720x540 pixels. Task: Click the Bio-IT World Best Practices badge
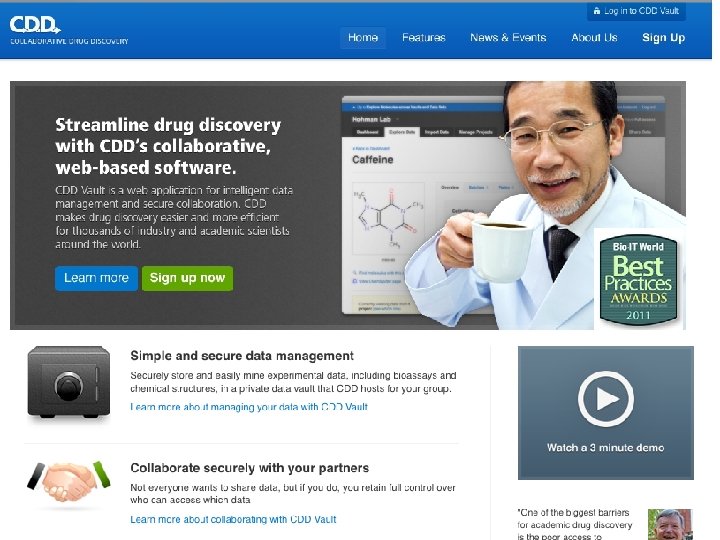[638, 280]
